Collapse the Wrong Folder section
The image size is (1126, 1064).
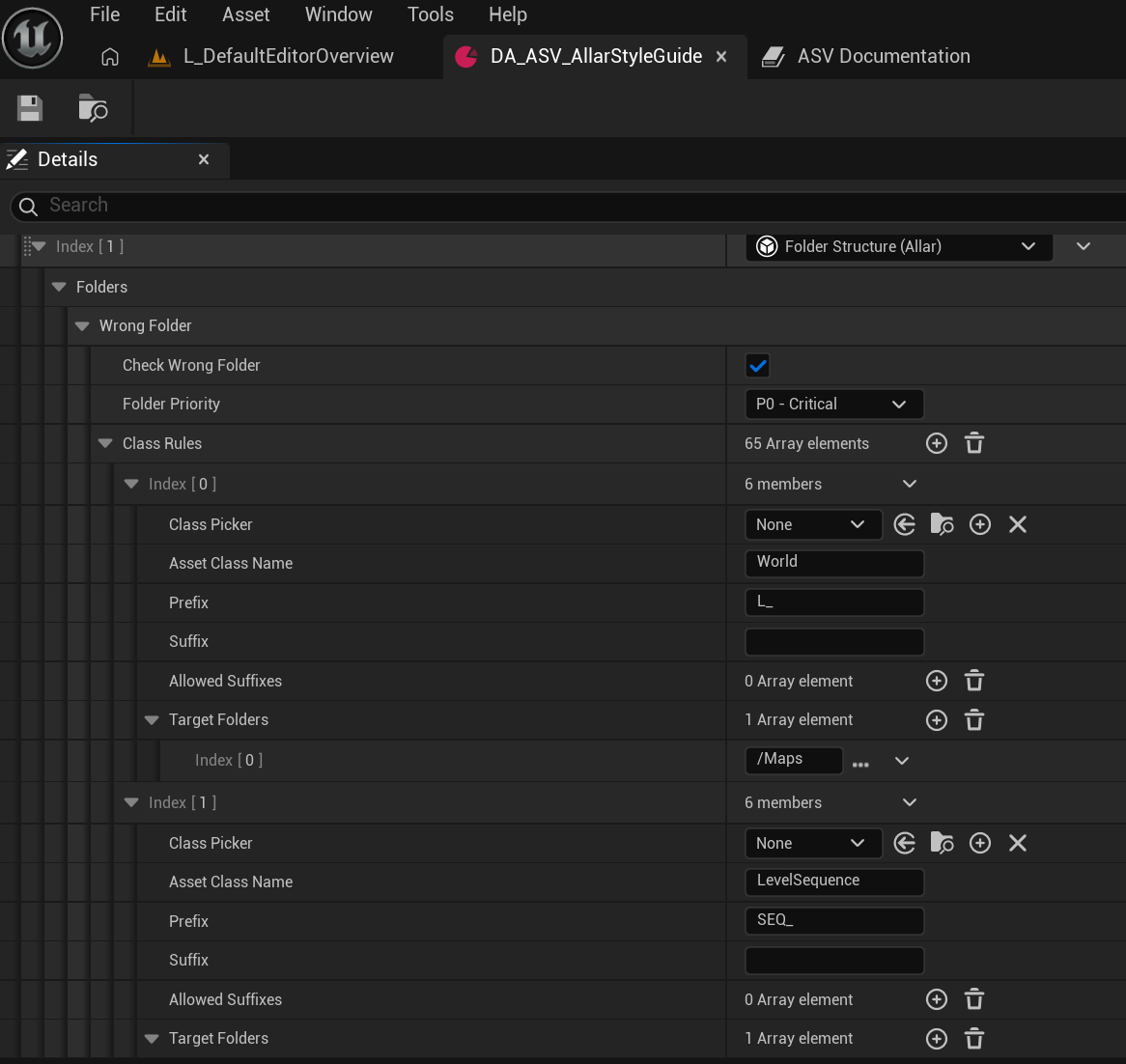[82, 326]
